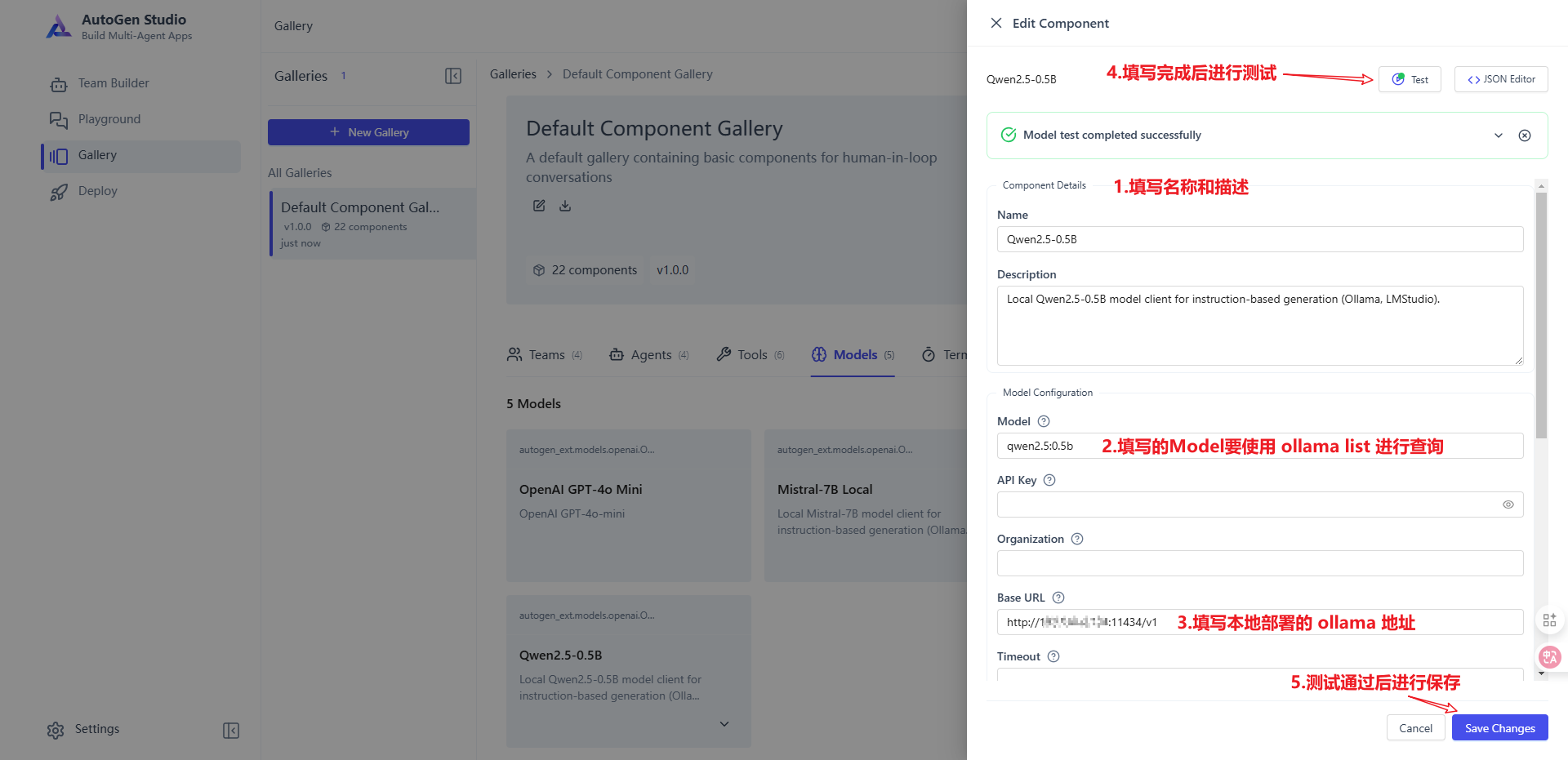Viewport: 1568px width, 760px height.
Task: Show help for Timeout field
Action: tap(1053, 656)
